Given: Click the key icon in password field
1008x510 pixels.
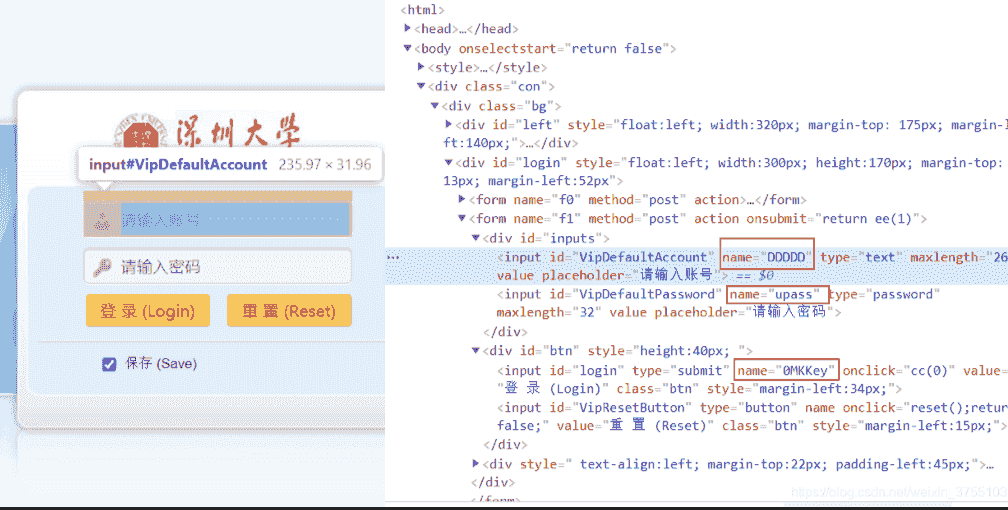Looking at the screenshot, I should [x=102, y=267].
